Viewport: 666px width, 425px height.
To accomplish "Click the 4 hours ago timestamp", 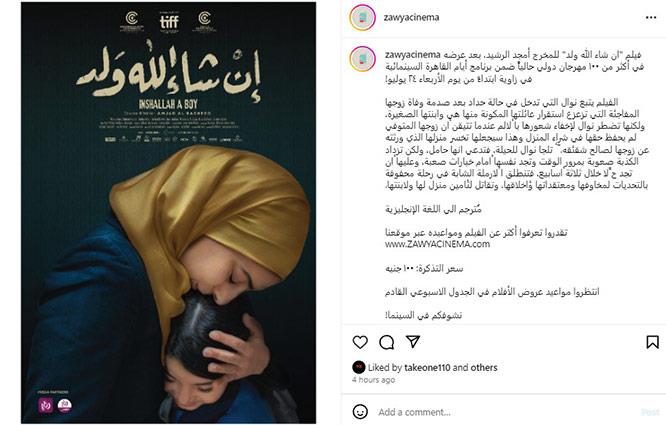I will tap(373, 380).
